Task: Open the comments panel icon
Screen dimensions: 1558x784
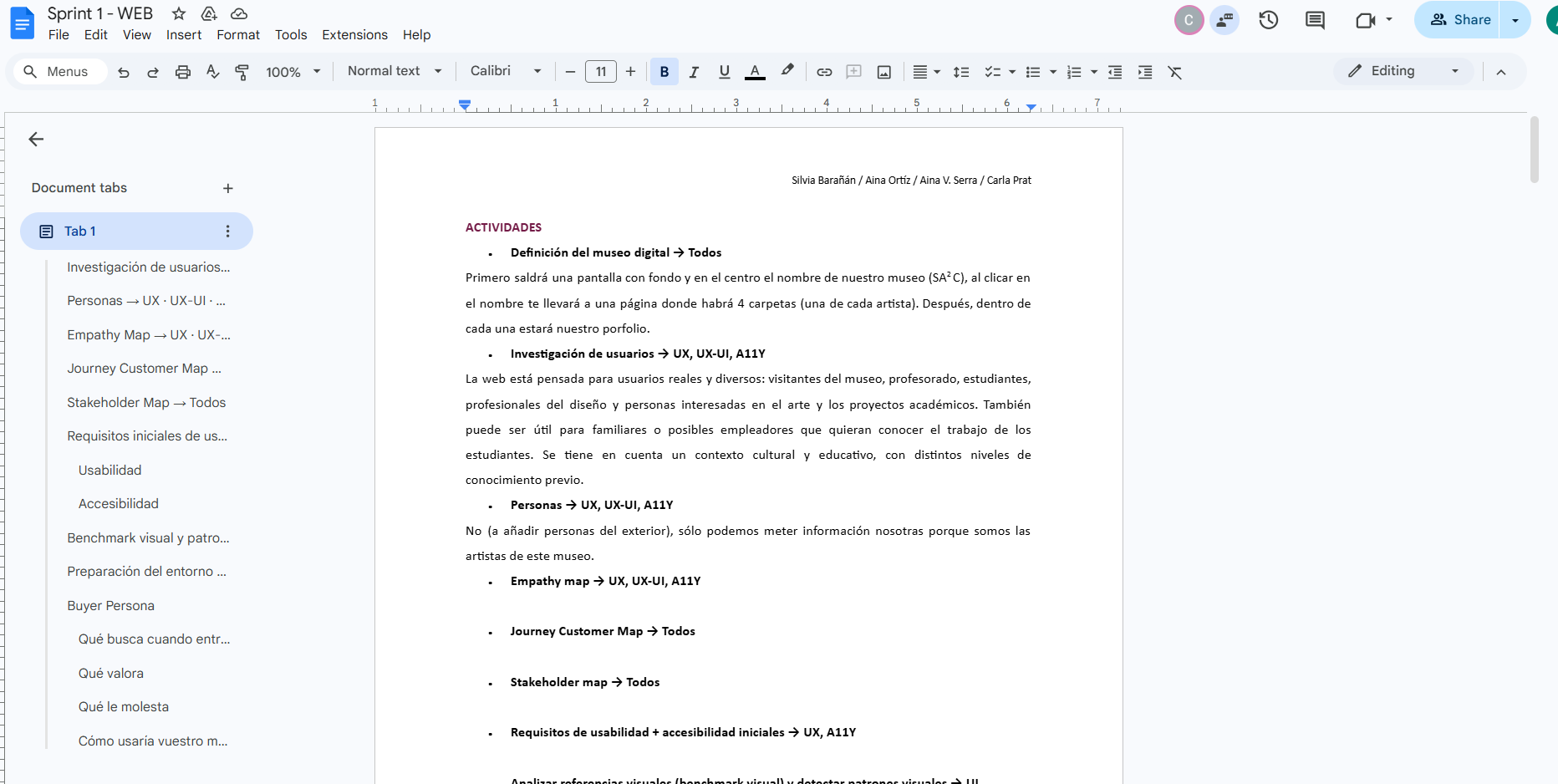Action: [1315, 20]
